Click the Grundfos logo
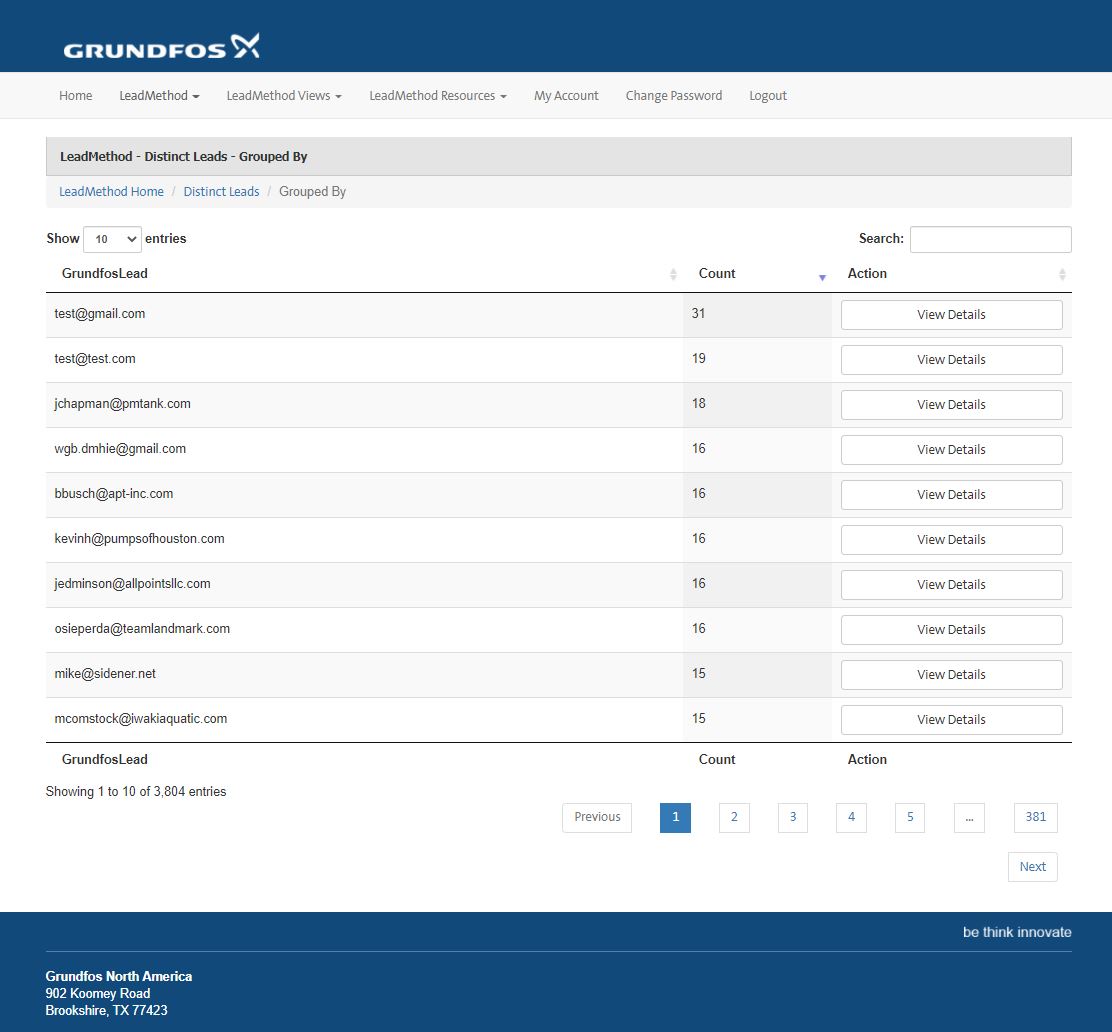Viewport: 1112px width, 1032px height. pyautogui.click(x=161, y=46)
